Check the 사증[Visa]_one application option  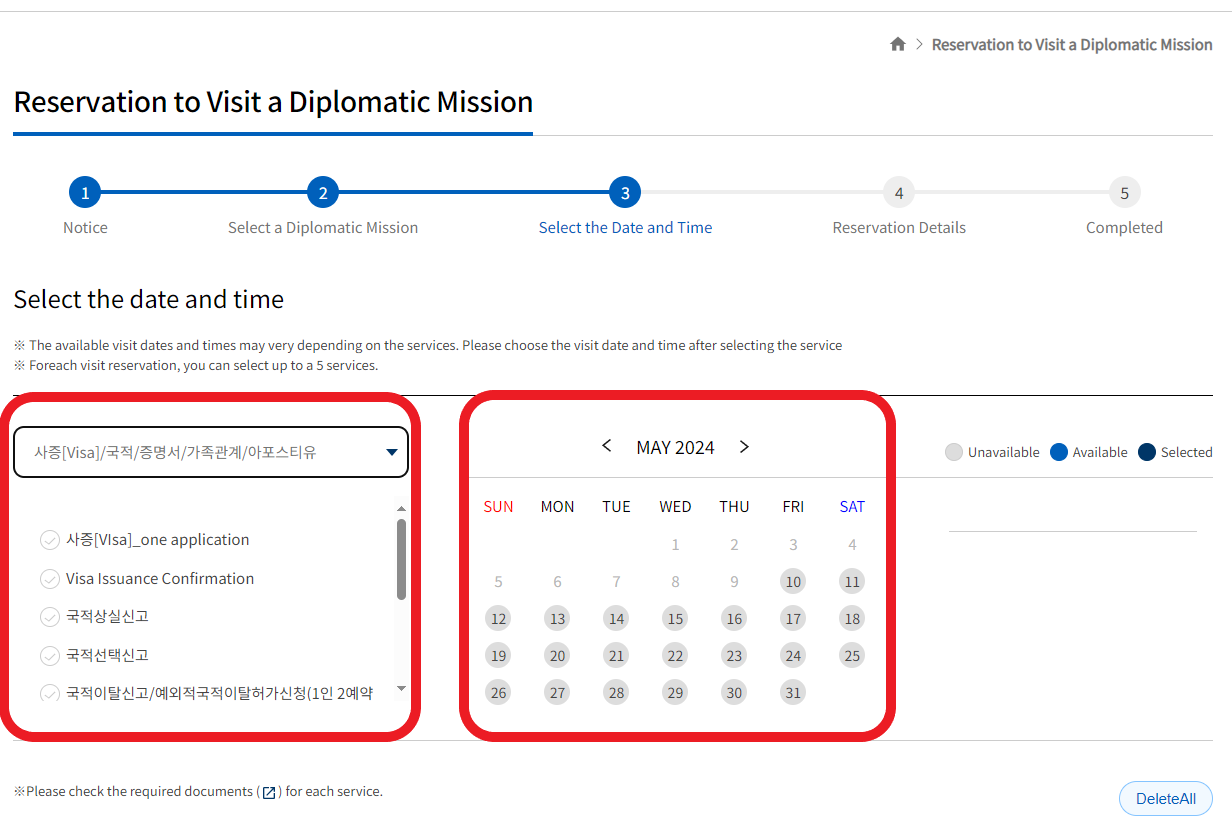[x=50, y=540]
